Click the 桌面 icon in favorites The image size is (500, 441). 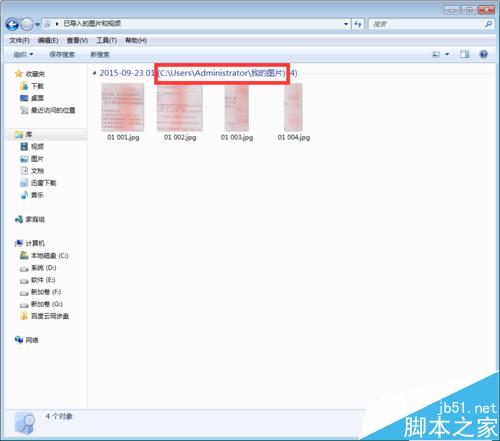(24, 98)
